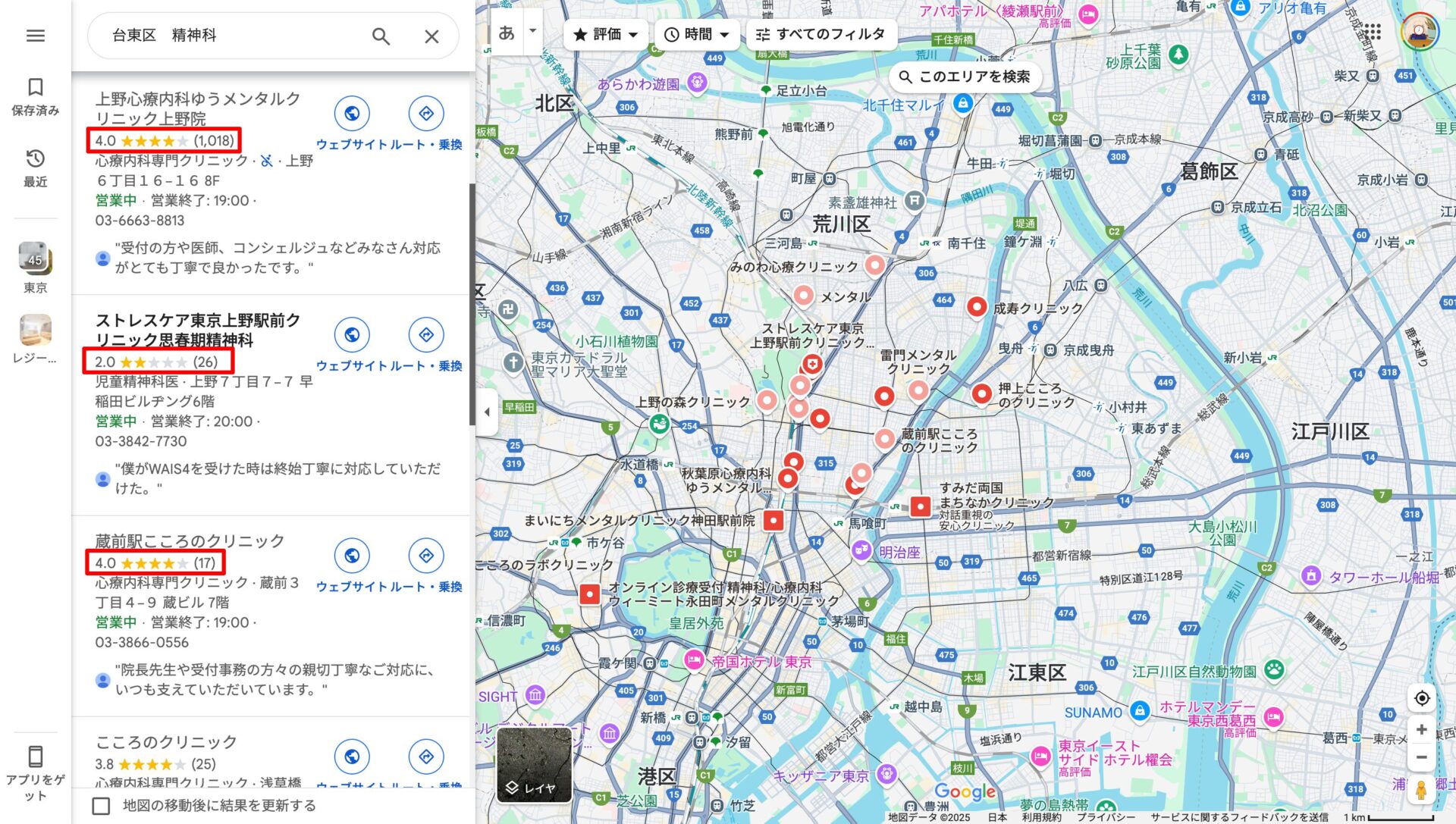Show my current location
This screenshot has height=824, width=1456.
1422,698
